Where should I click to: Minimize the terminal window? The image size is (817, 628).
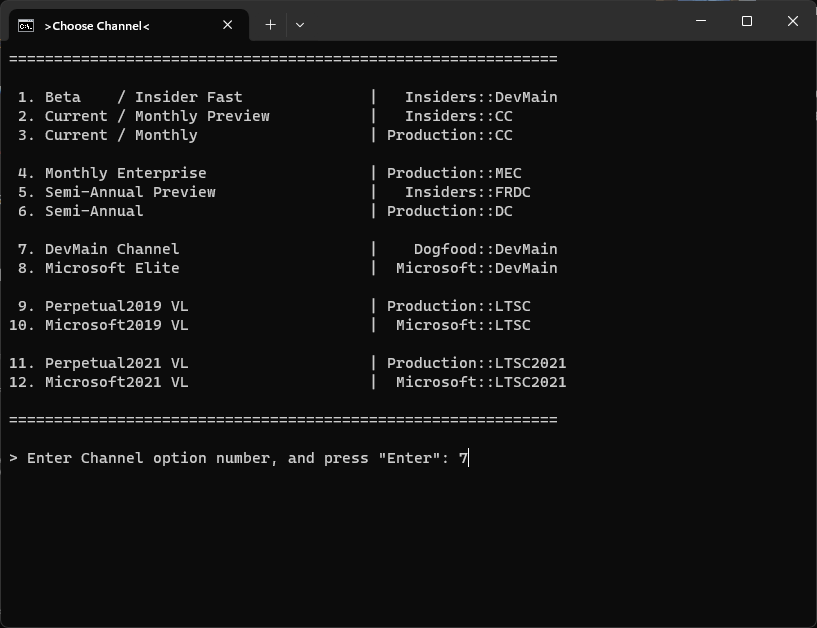coord(701,21)
